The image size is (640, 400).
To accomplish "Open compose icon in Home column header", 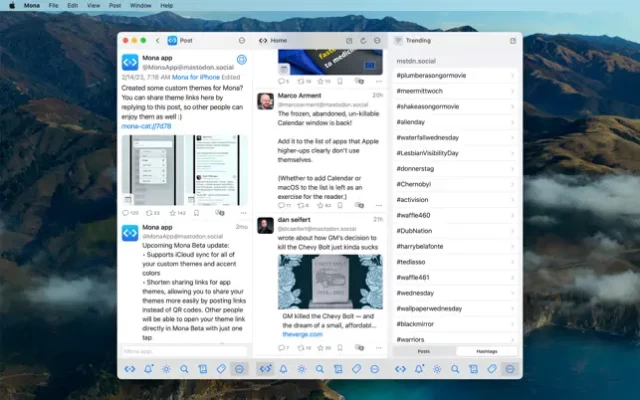I will click(x=348, y=40).
